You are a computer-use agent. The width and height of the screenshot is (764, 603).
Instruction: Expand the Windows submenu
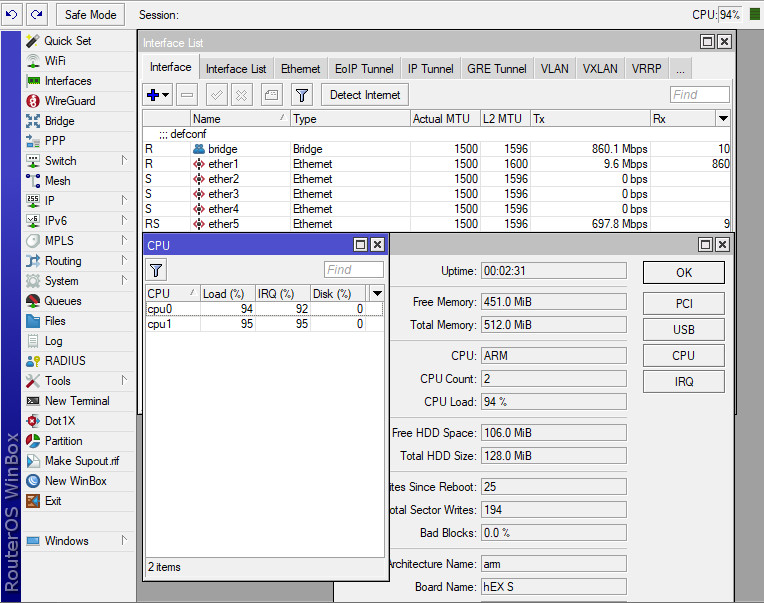pyautogui.click(x=78, y=541)
